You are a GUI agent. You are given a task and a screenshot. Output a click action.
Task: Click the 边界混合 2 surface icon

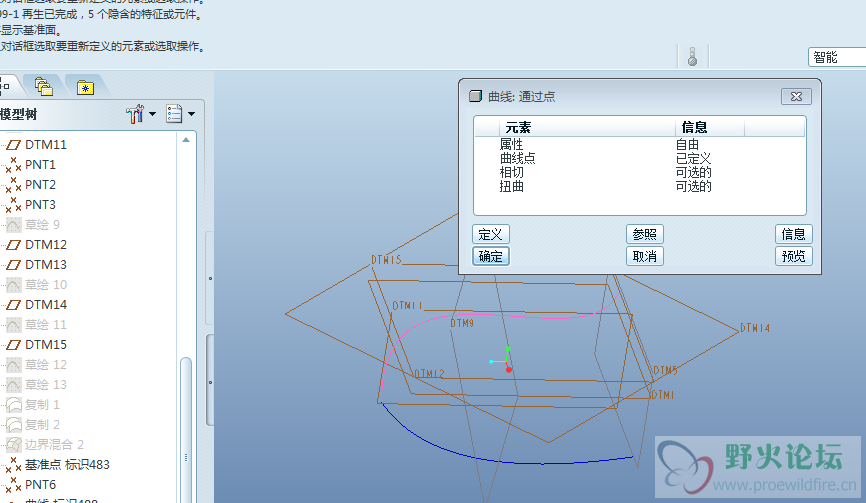tap(14, 445)
